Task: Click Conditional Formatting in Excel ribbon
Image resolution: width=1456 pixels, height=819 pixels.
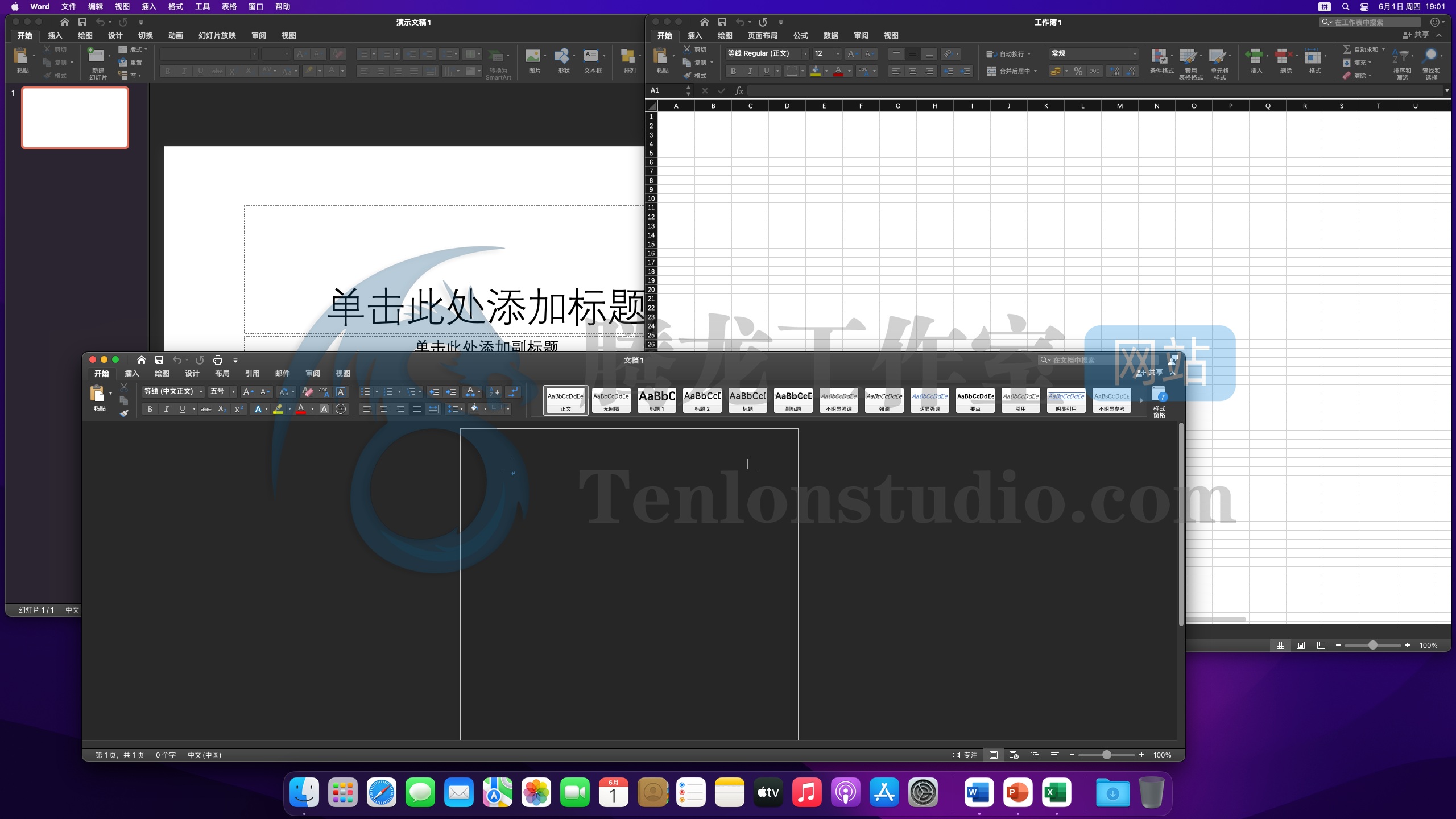Action: coord(1161,61)
